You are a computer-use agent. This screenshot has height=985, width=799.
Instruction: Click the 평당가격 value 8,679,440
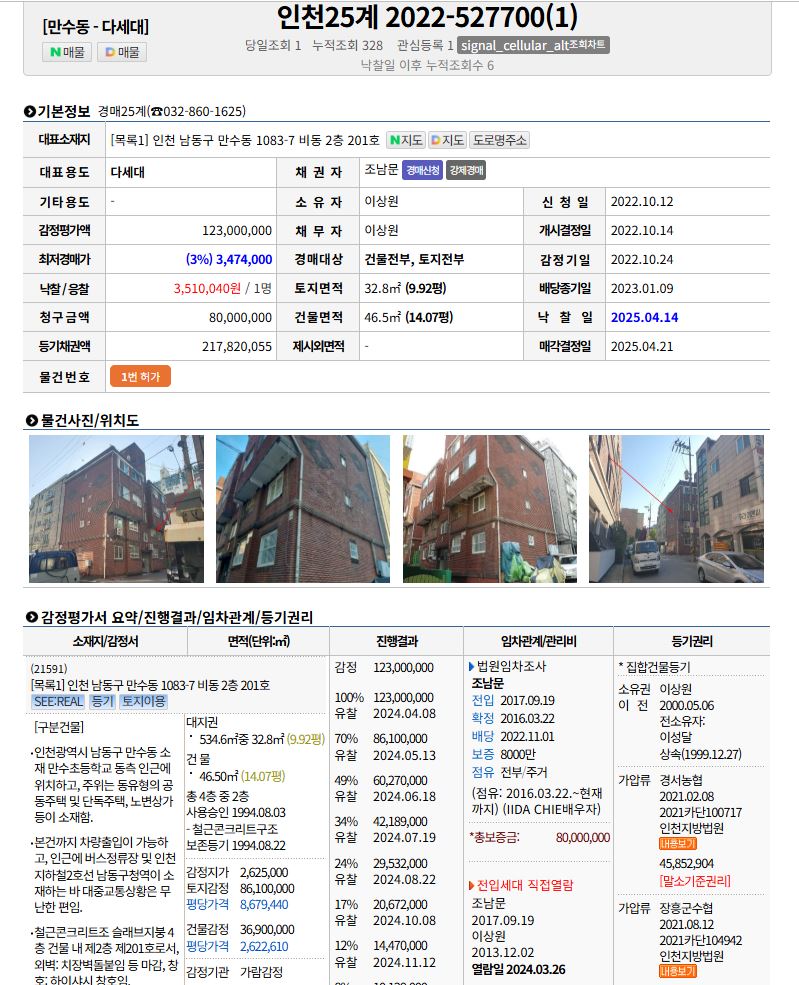click(x=264, y=905)
